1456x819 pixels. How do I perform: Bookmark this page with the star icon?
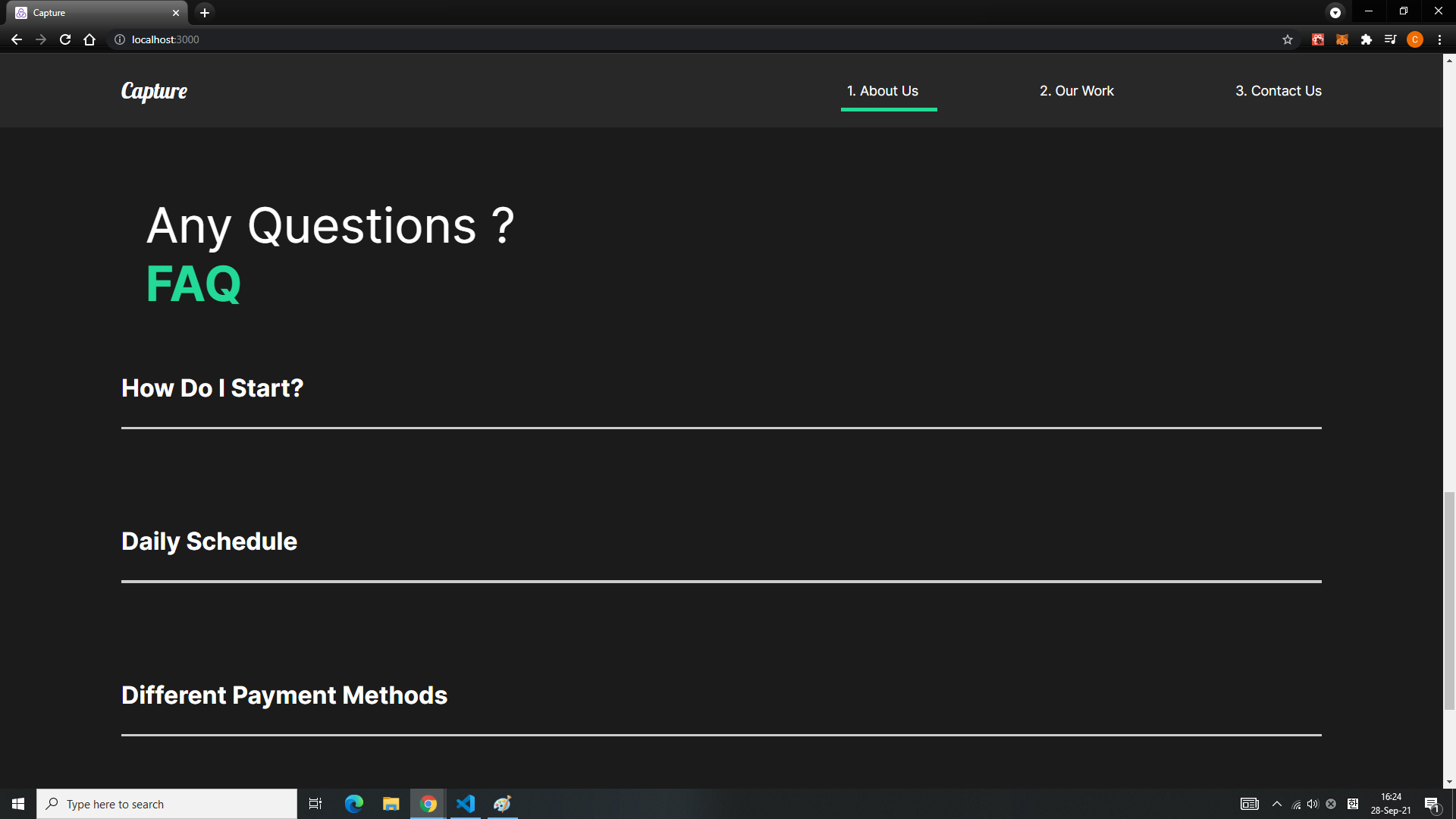point(1288,39)
